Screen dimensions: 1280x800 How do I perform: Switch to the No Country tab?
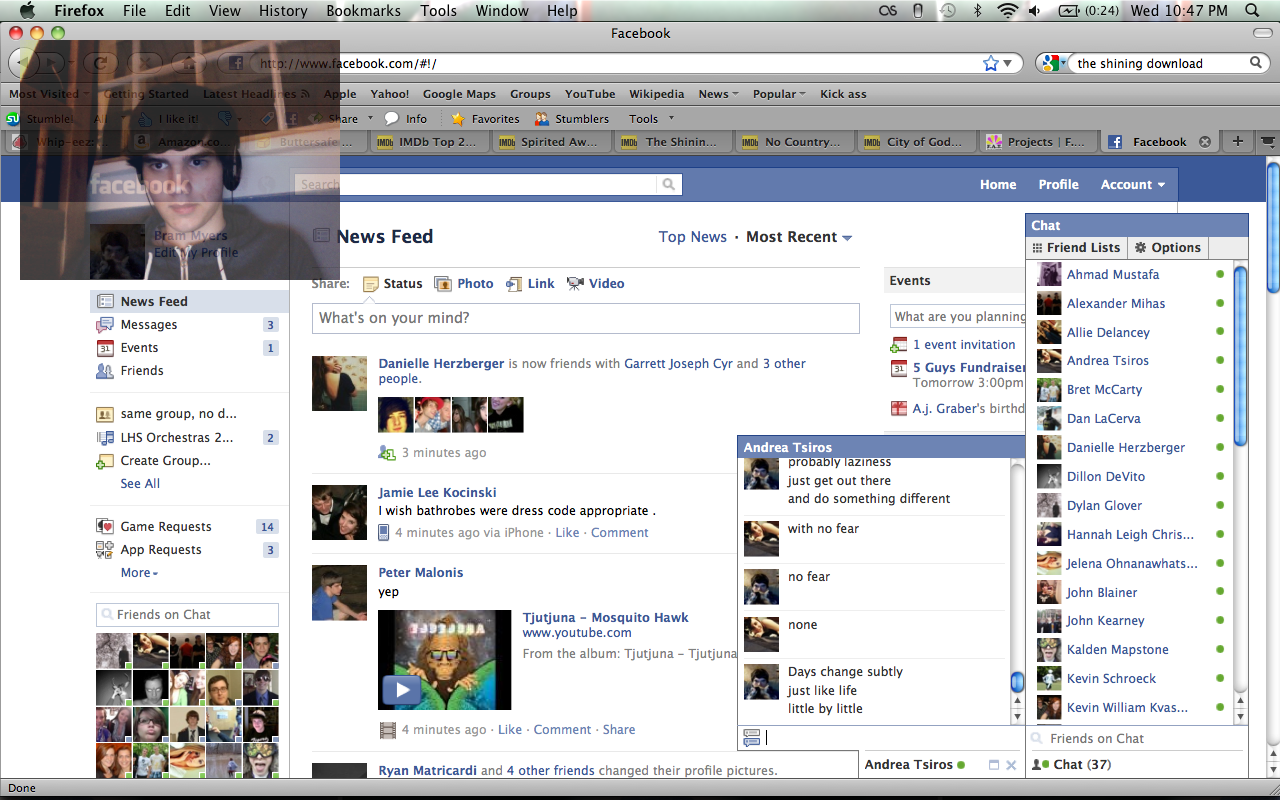point(794,142)
